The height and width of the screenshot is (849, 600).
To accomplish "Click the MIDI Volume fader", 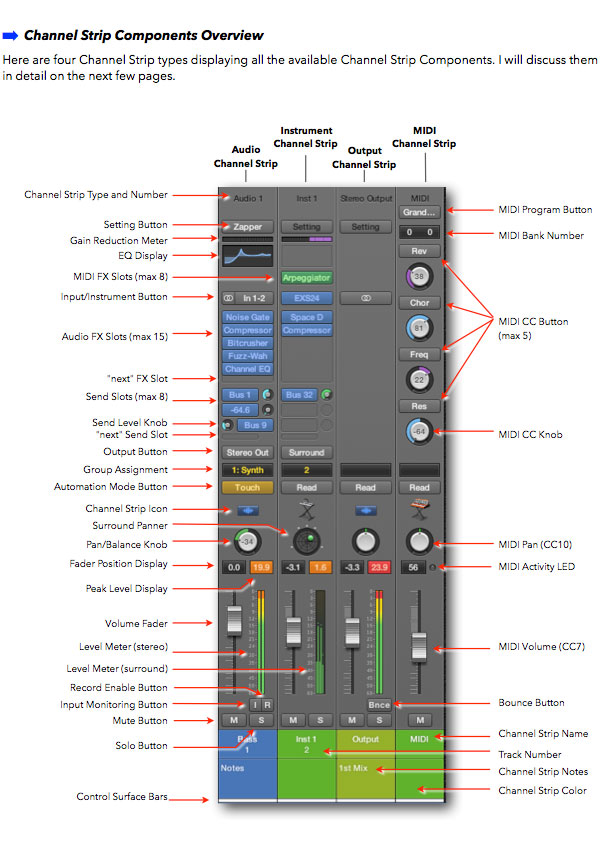I will [x=419, y=646].
